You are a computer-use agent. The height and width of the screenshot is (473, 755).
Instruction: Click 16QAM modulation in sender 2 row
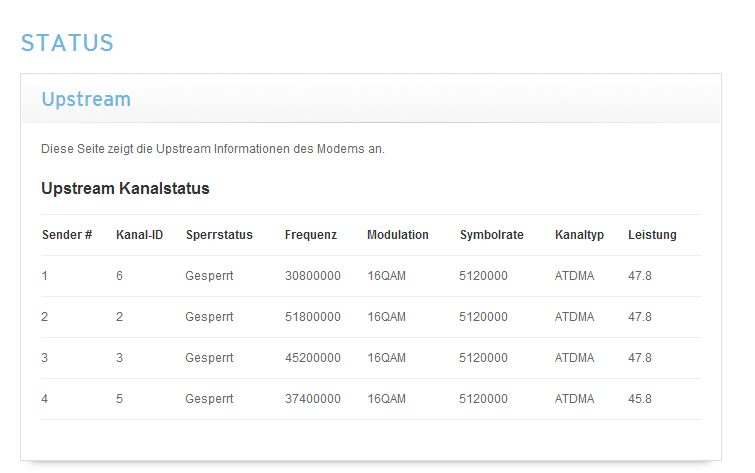pos(386,317)
